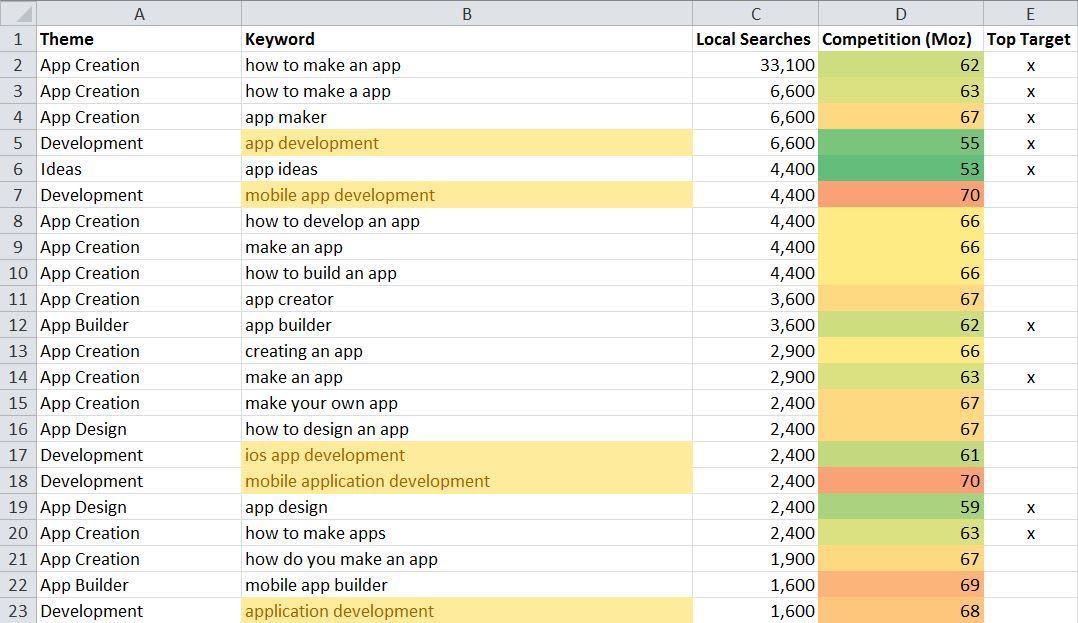Screen dimensions: 1078x623
Task: Click the 'Top Target' header cell
Action: pos(1031,39)
